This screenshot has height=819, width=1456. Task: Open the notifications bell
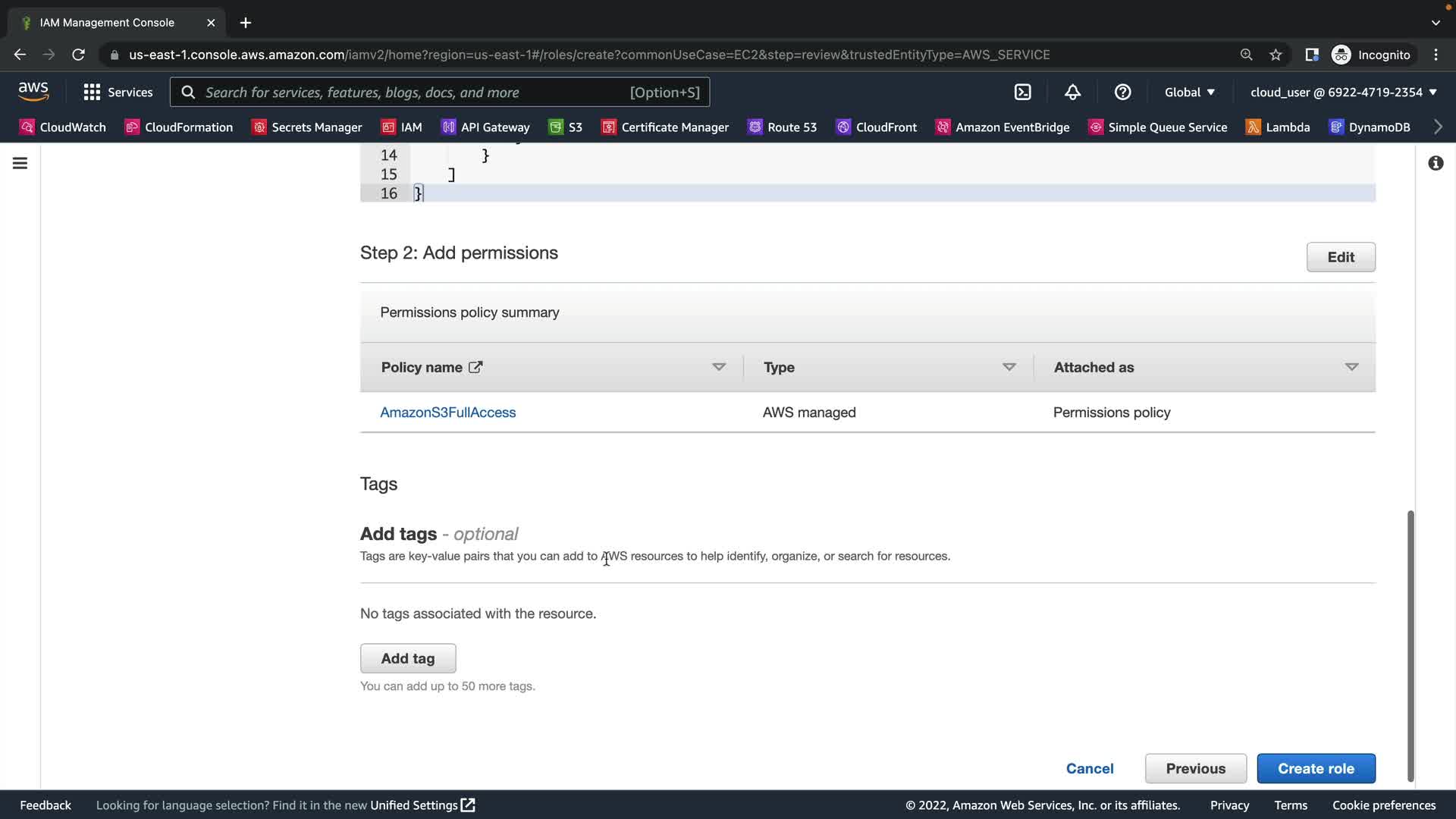(1072, 92)
